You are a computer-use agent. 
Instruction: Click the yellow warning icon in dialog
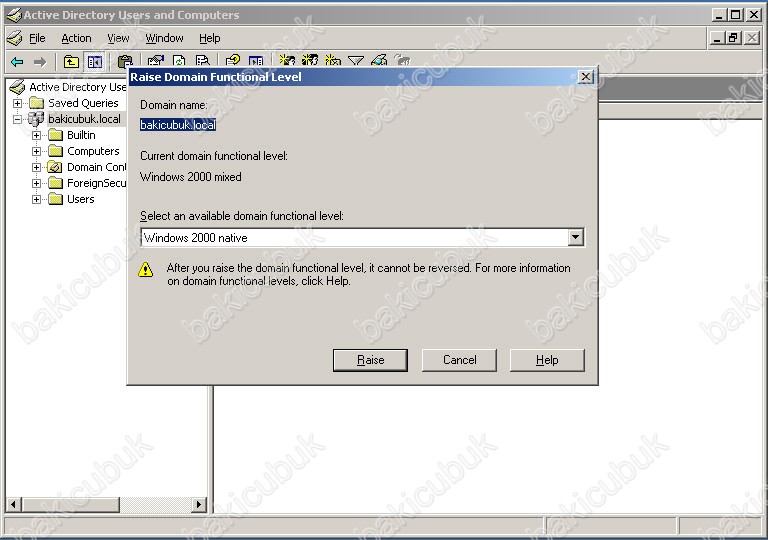click(145, 270)
